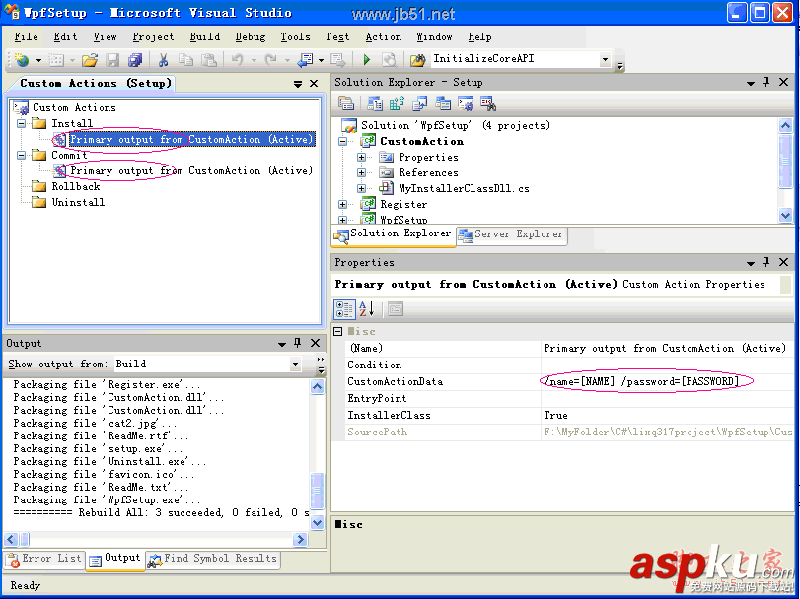
Task: Toggle Categorized view in Properties panel
Action: [x=345, y=309]
